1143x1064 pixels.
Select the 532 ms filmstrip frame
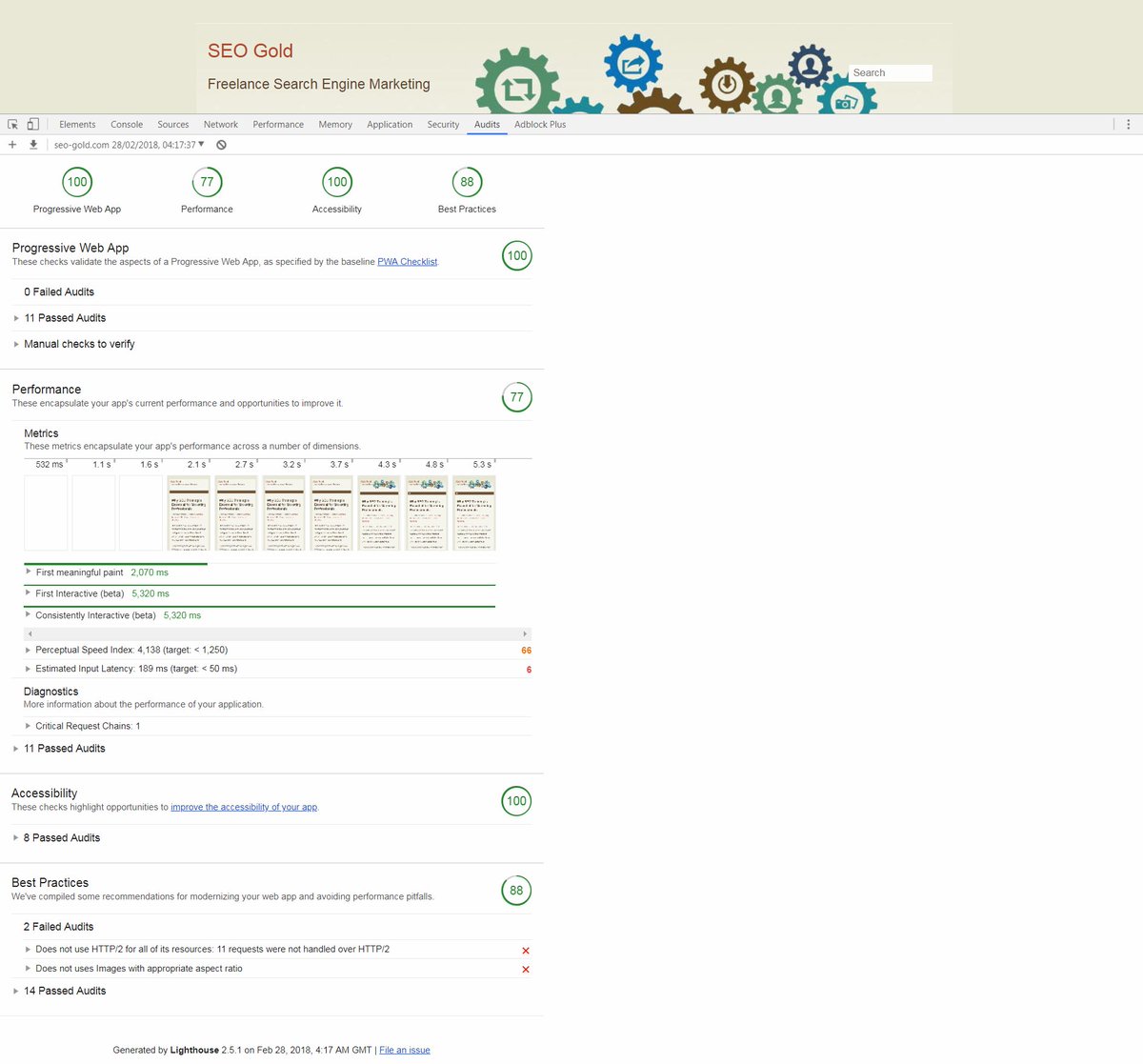46,513
